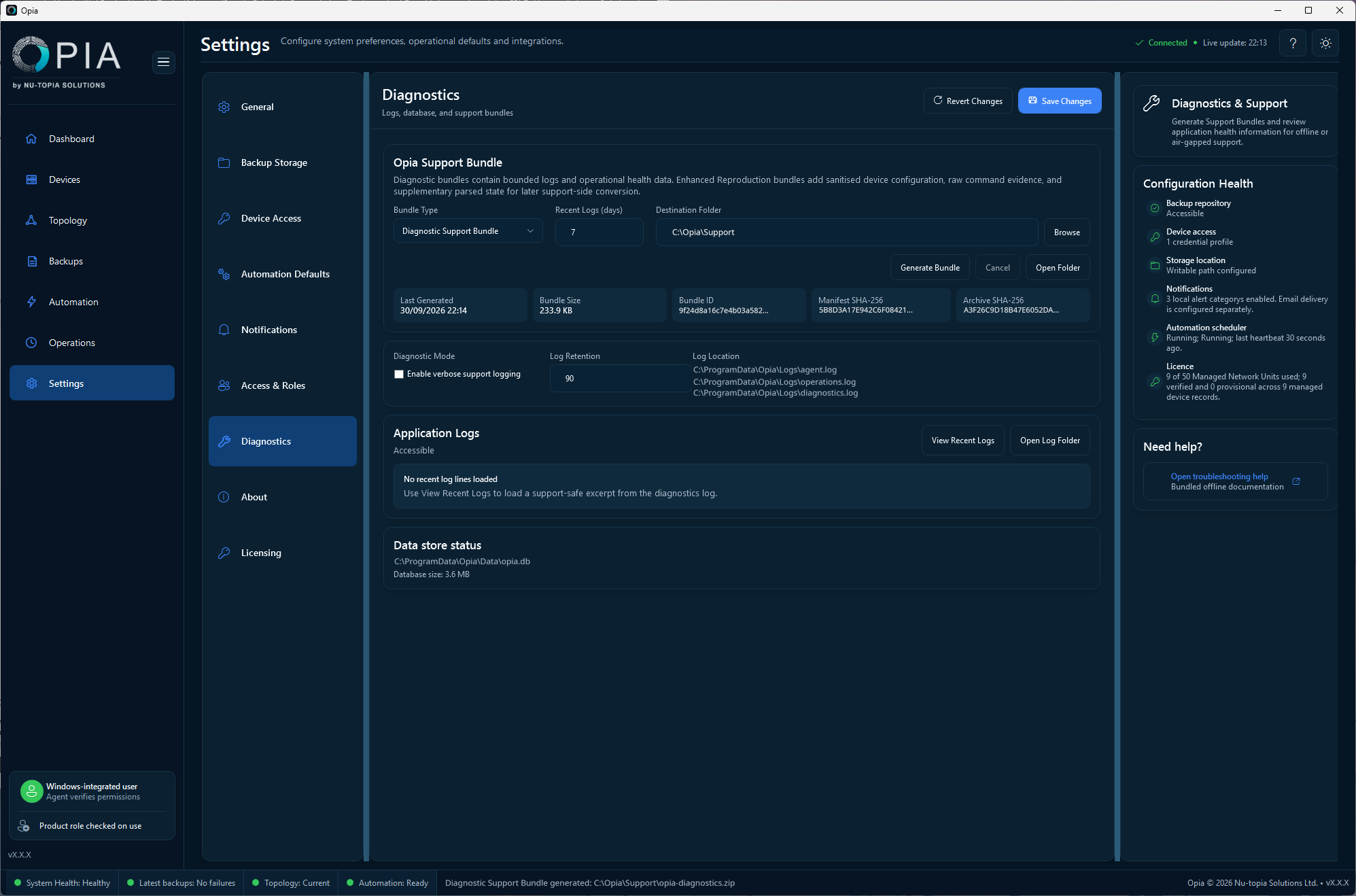This screenshot has width=1356, height=896.
Task: Click the Topology network icon
Action: (31, 220)
